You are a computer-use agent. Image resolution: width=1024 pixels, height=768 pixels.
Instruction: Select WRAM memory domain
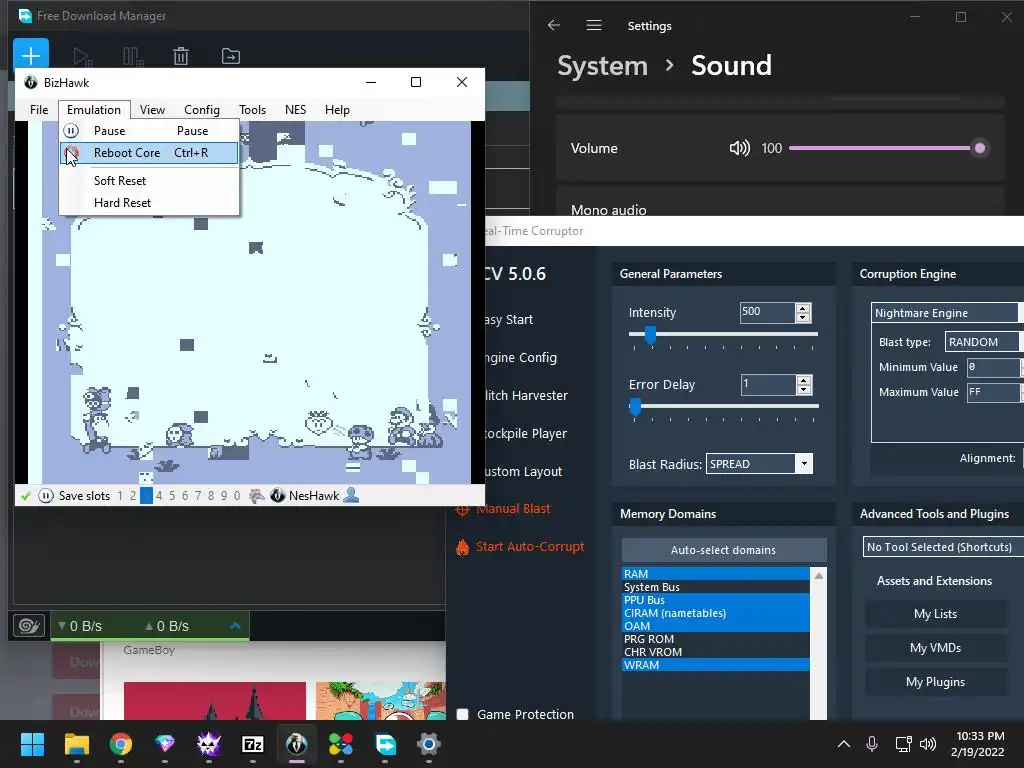click(716, 665)
